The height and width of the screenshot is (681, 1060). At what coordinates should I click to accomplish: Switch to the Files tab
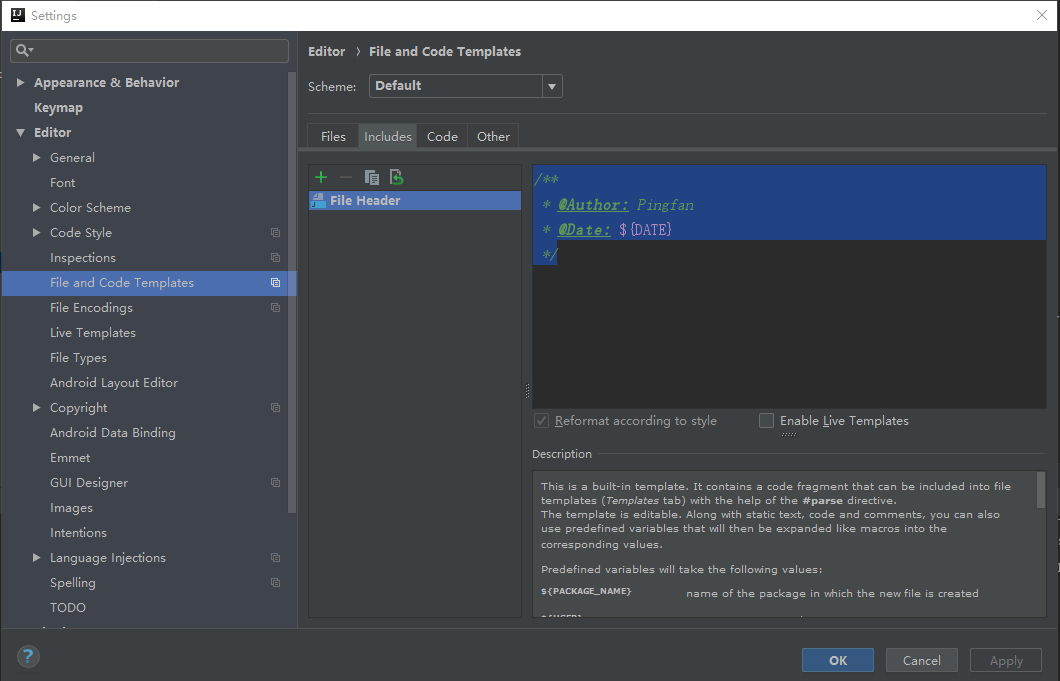(333, 136)
